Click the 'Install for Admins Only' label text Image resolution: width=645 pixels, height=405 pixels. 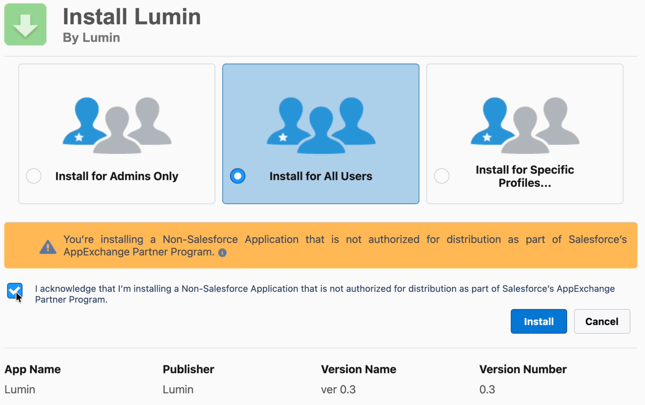click(117, 176)
